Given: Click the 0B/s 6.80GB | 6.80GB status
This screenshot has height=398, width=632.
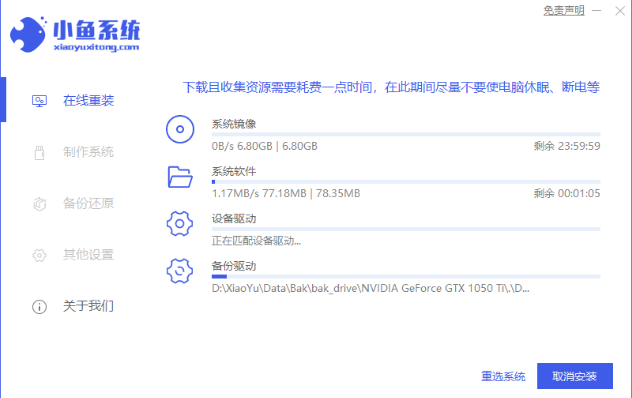Looking at the screenshot, I should tap(264, 146).
